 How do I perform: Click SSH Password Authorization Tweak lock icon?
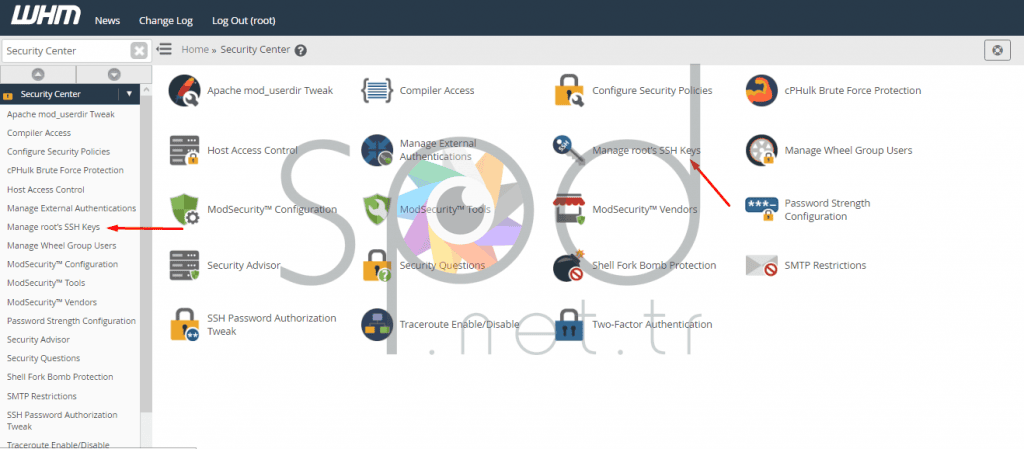click(x=185, y=324)
